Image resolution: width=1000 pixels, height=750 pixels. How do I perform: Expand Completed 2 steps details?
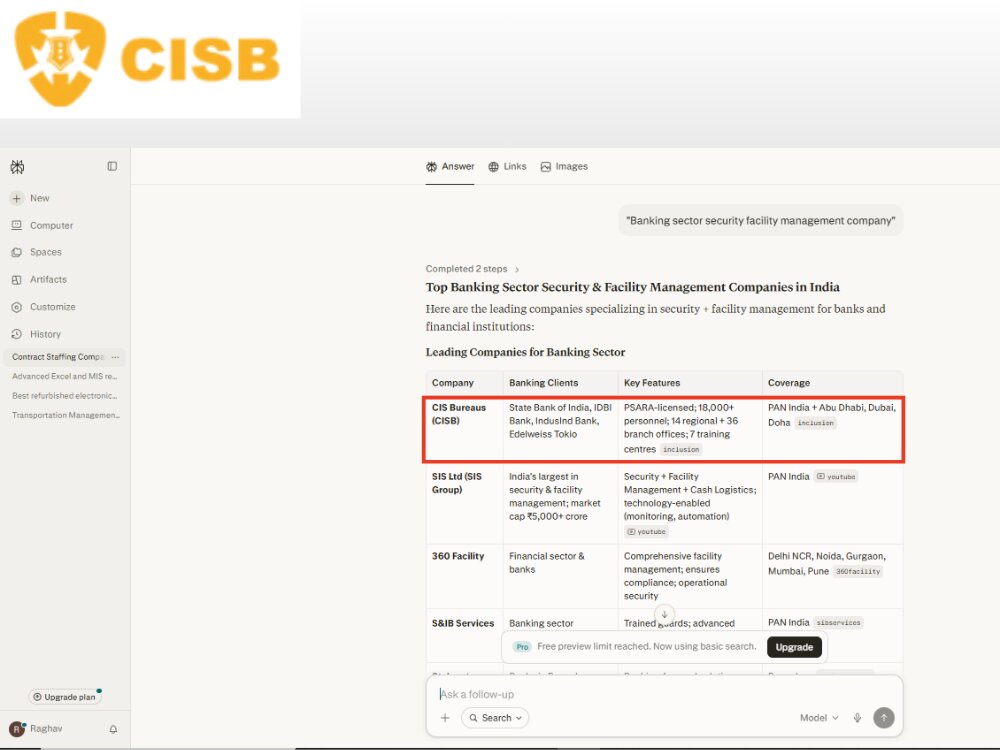pyautogui.click(x=473, y=269)
